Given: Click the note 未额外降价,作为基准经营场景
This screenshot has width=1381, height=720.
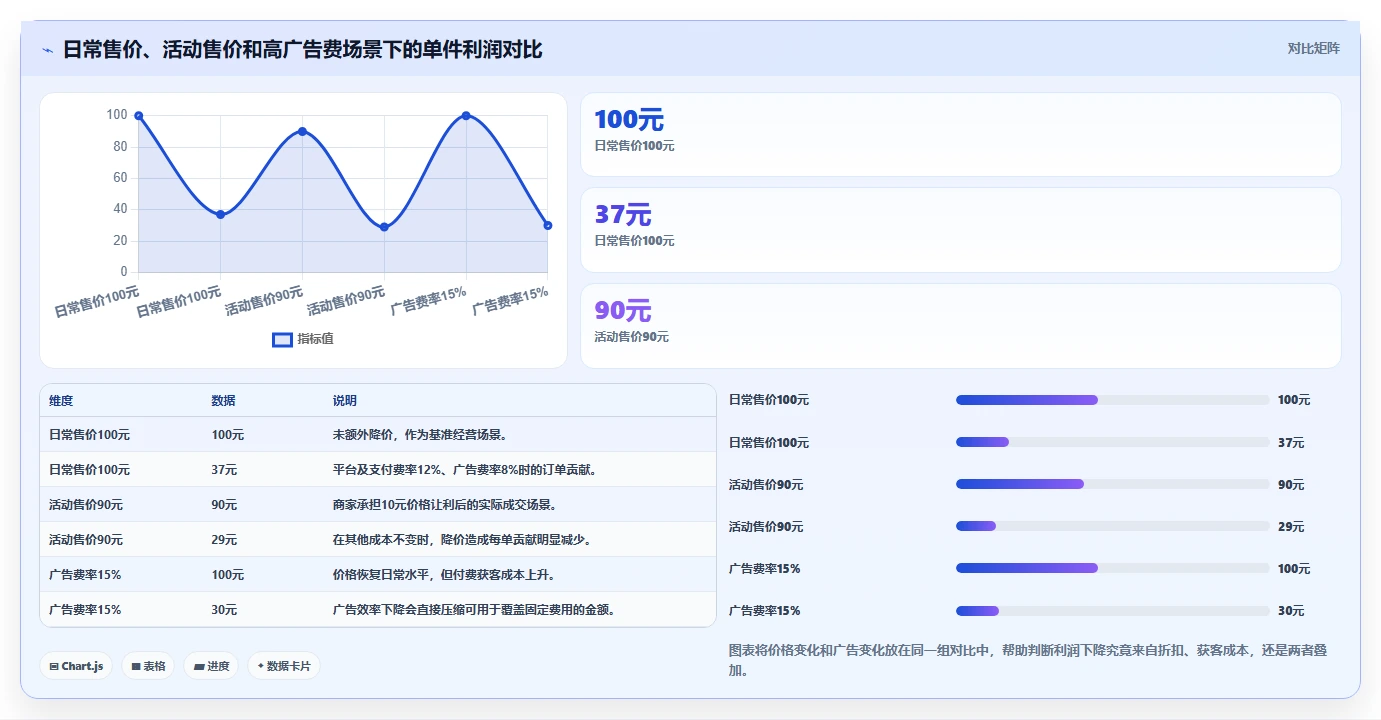Looking at the screenshot, I should (x=420, y=435).
